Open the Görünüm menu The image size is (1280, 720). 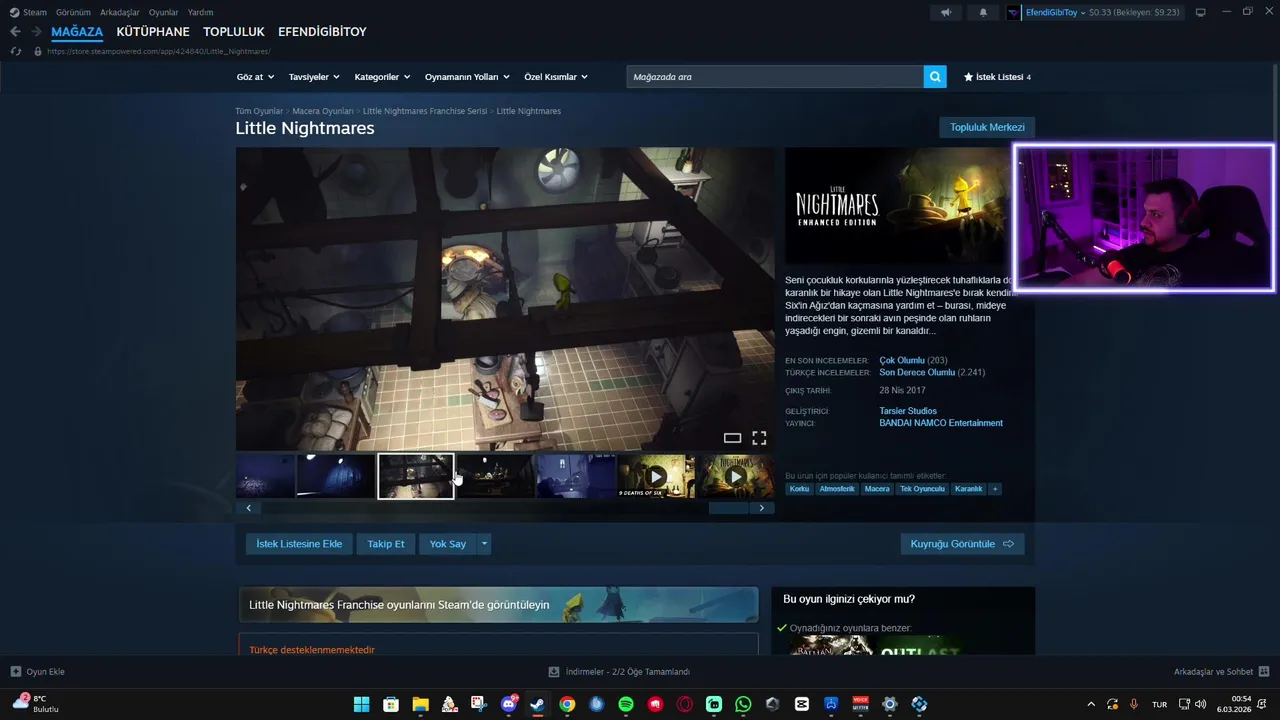click(x=73, y=12)
